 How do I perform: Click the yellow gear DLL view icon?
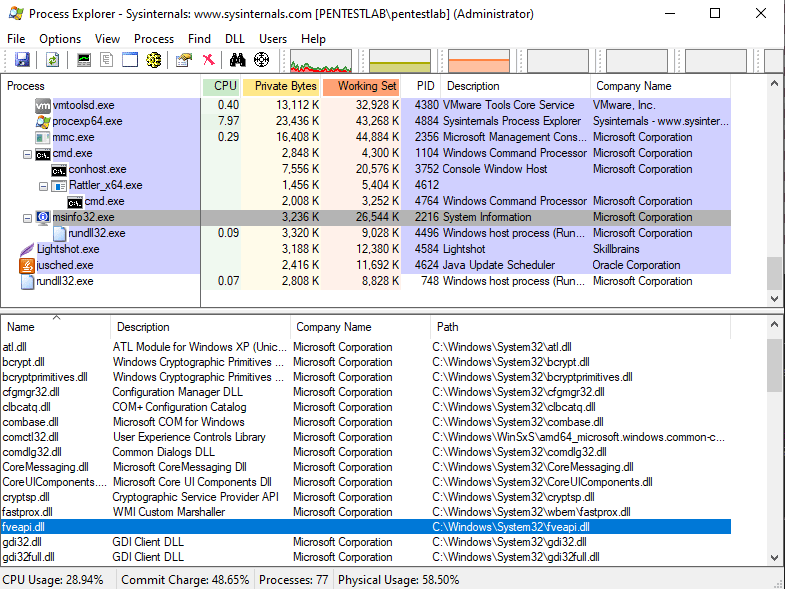coord(153,60)
